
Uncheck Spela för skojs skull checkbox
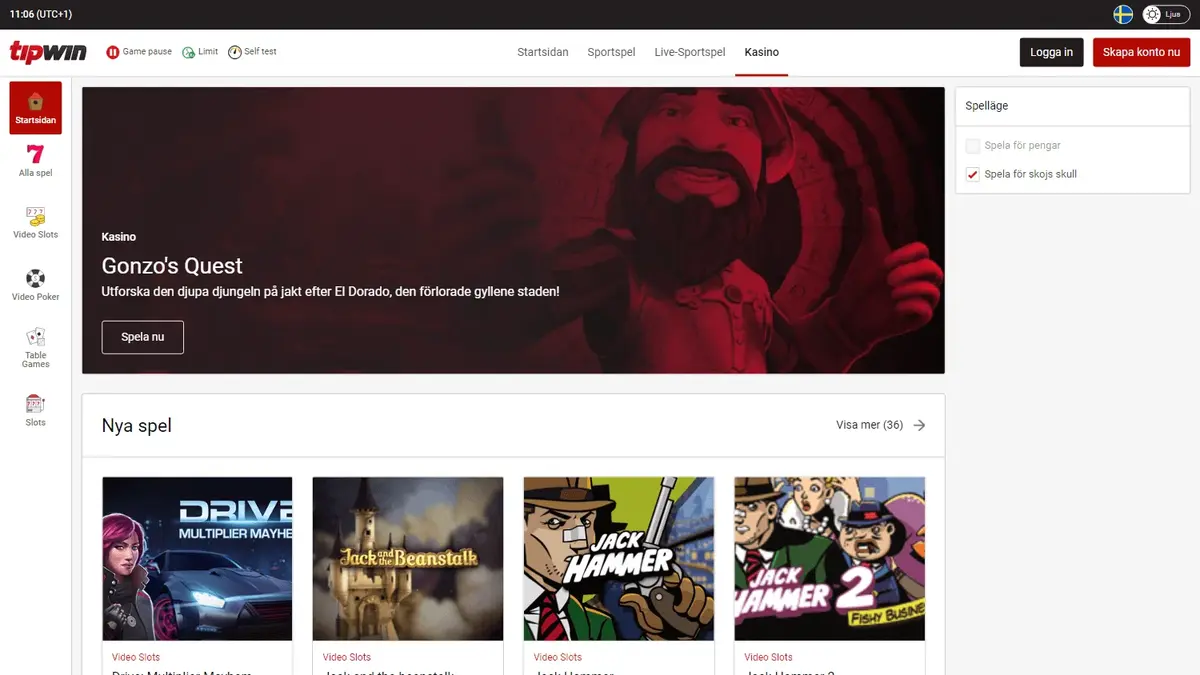tap(973, 174)
